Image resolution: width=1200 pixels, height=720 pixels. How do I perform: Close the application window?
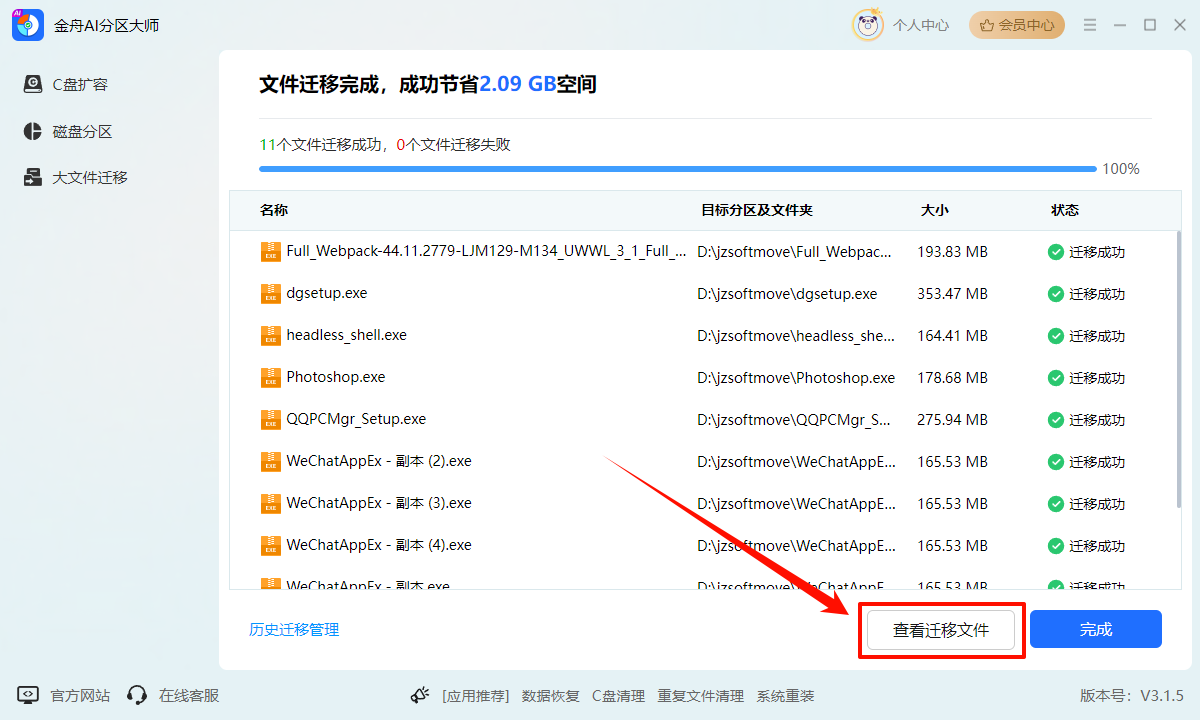click(x=1178, y=25)
